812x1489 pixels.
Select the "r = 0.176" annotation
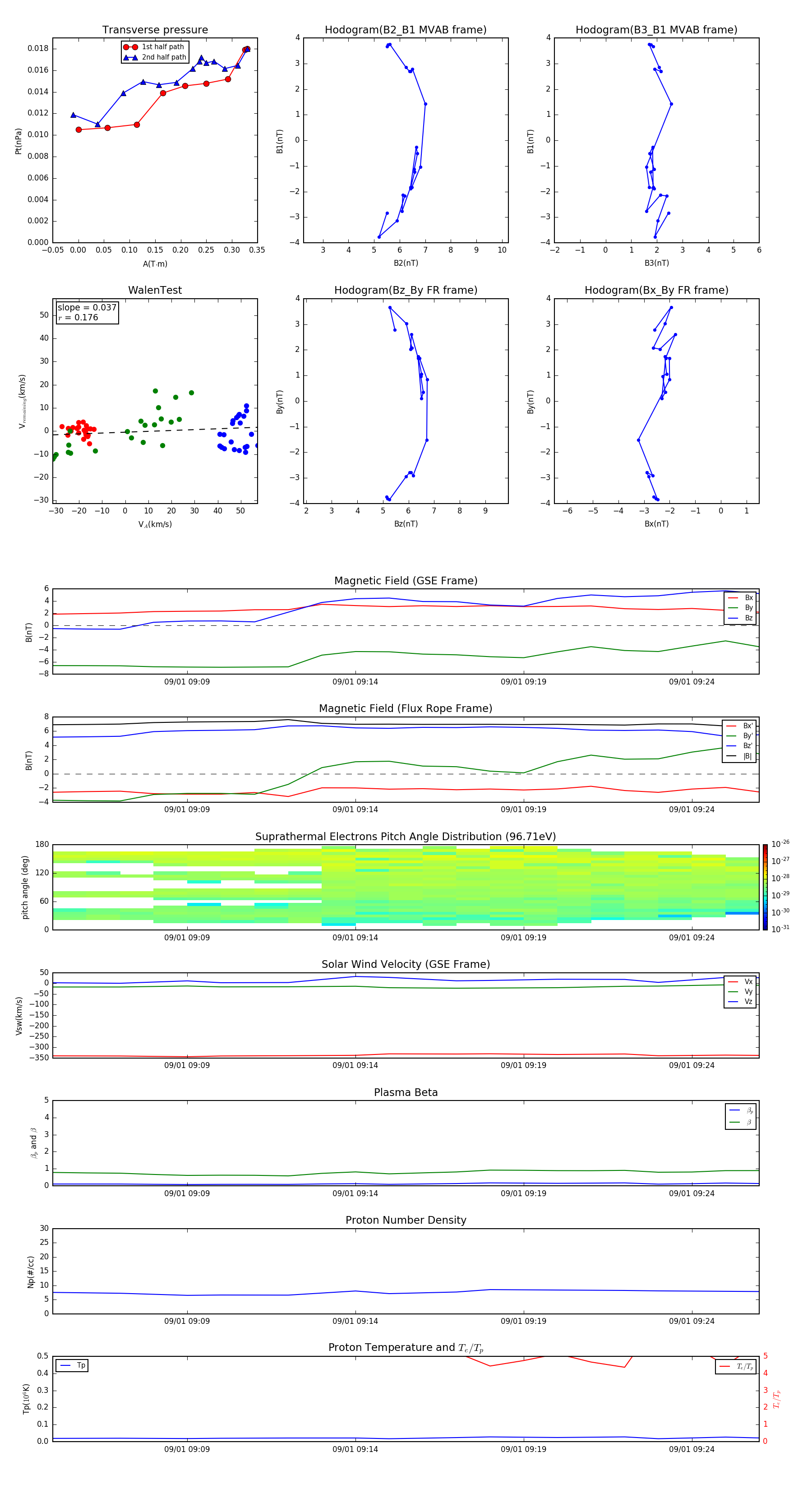(78, 317)
